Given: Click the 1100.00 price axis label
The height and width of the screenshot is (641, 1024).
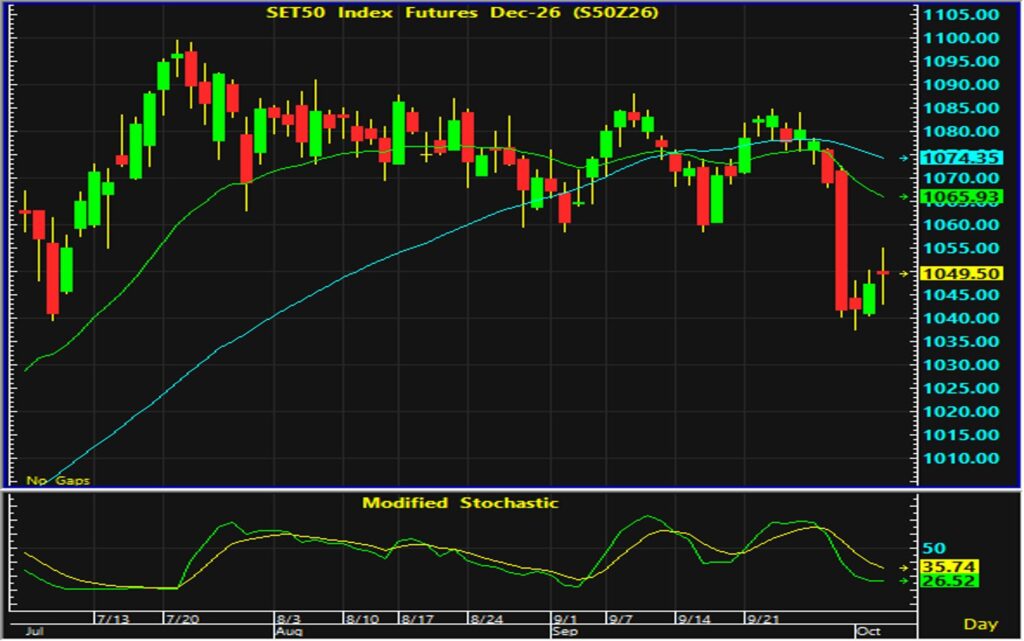Looking at the screenshot, I should click(x=961, y=38).
